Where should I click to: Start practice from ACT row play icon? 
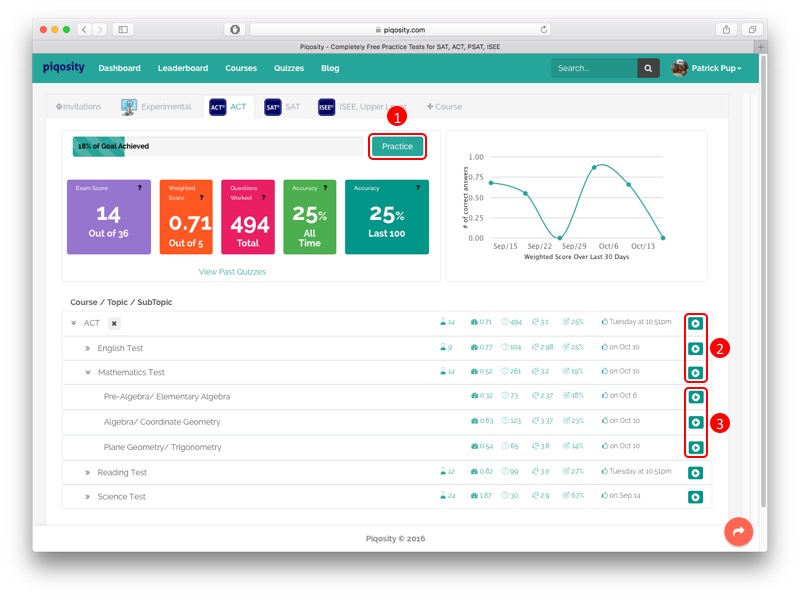pos(695,323)
